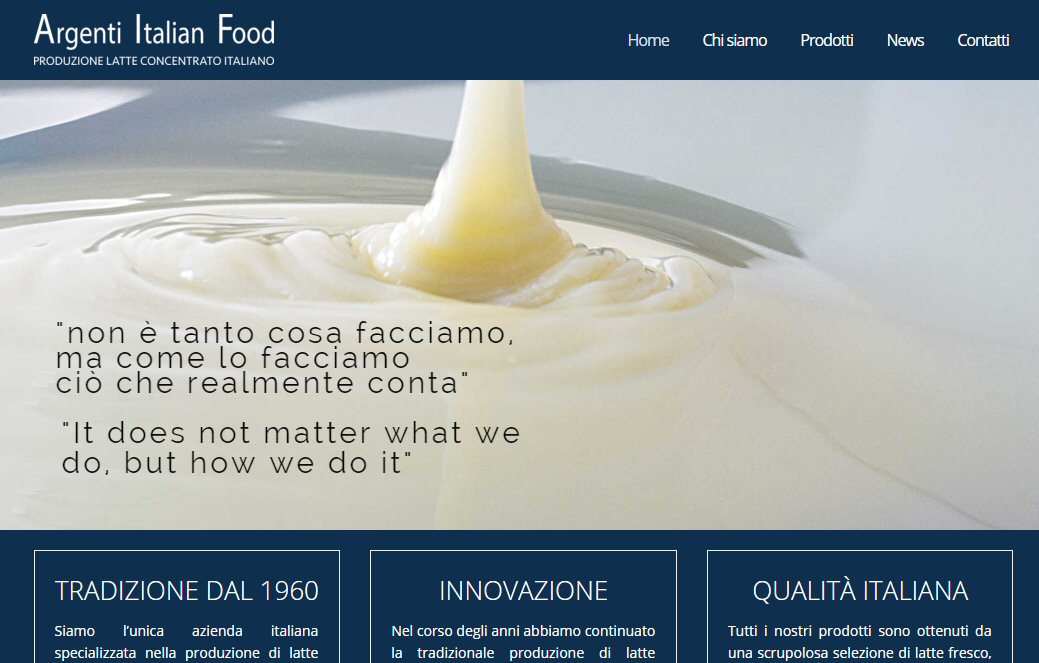Select the Qualità Italiana card heading
This screenshot has width=1039, height=663.
[x=860, y=591]
